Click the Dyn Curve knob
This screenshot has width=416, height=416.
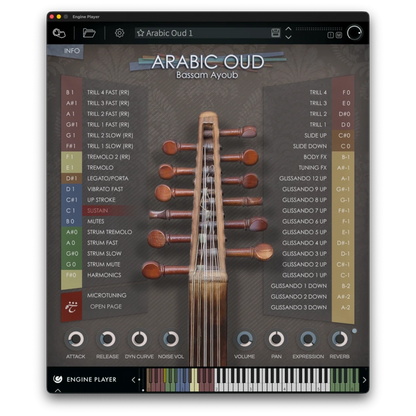(139, 339)
